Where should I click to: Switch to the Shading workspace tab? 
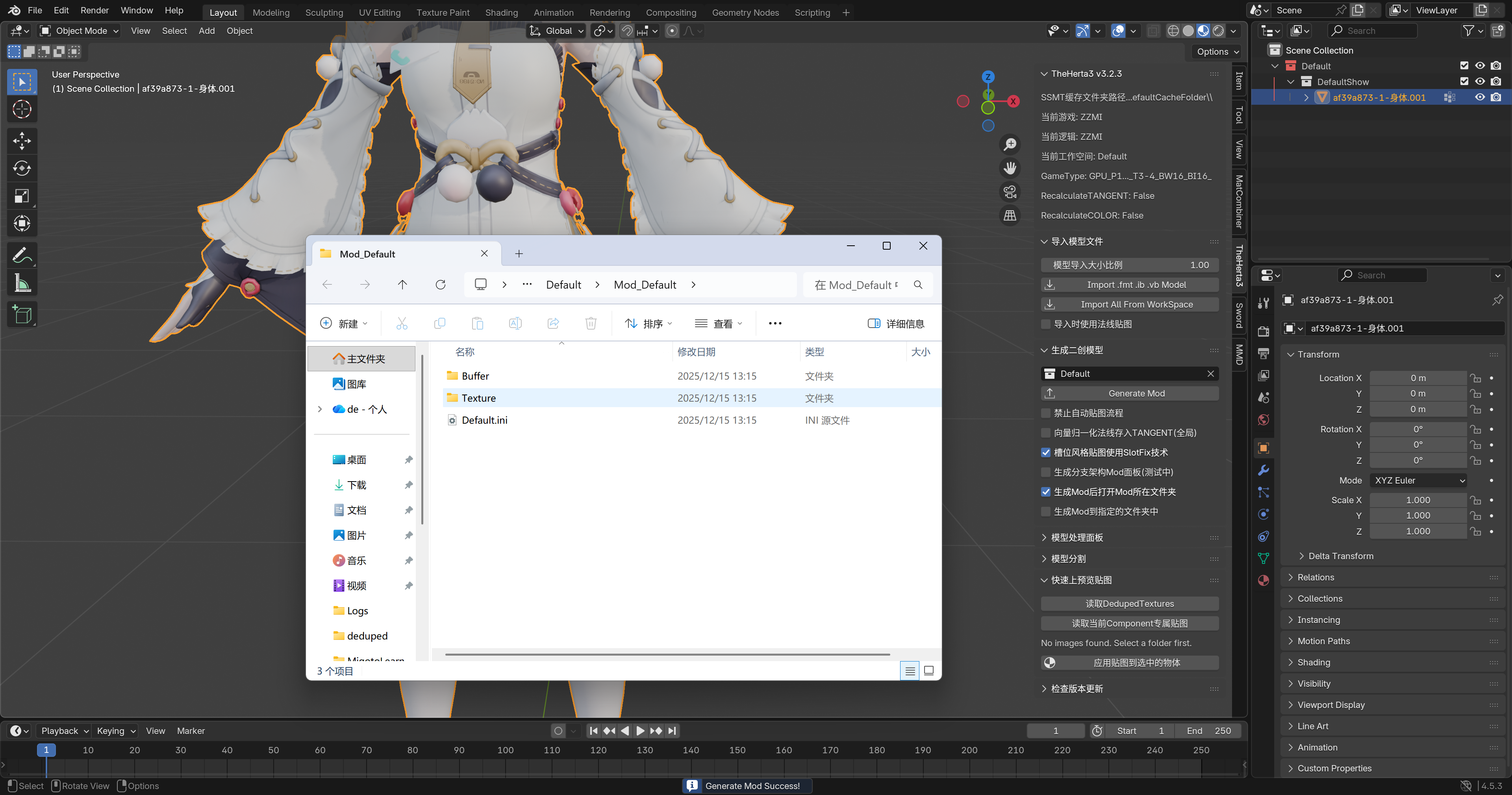coord(501,12)
